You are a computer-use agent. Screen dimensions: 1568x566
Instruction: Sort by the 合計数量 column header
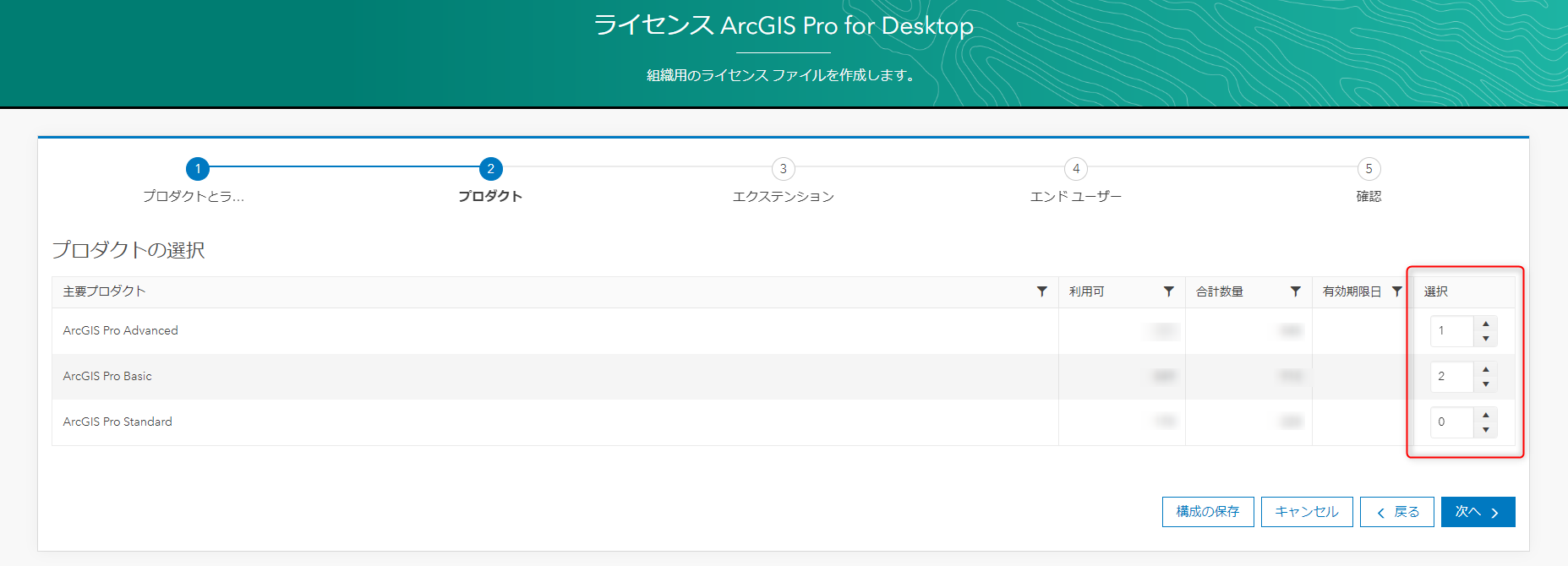click(1219, 291)
